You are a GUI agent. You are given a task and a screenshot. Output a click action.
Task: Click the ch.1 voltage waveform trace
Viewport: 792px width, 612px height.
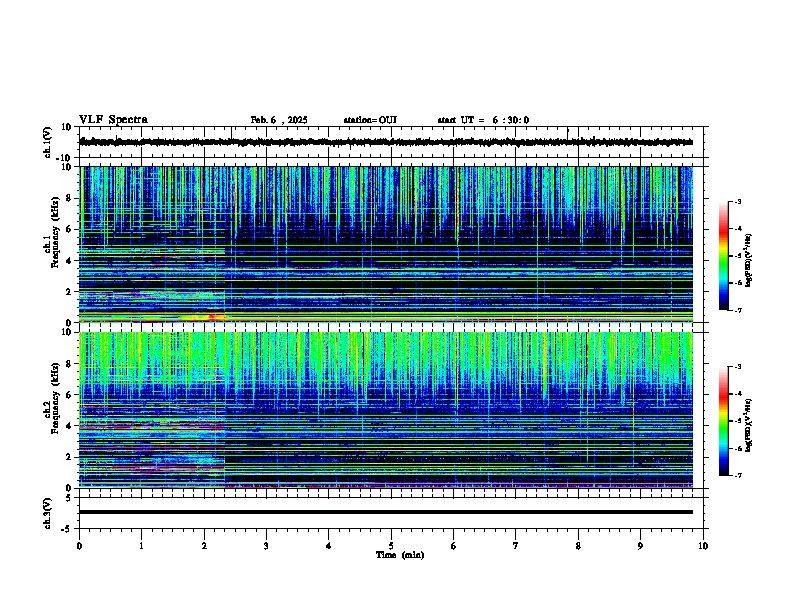coord(386,142)
